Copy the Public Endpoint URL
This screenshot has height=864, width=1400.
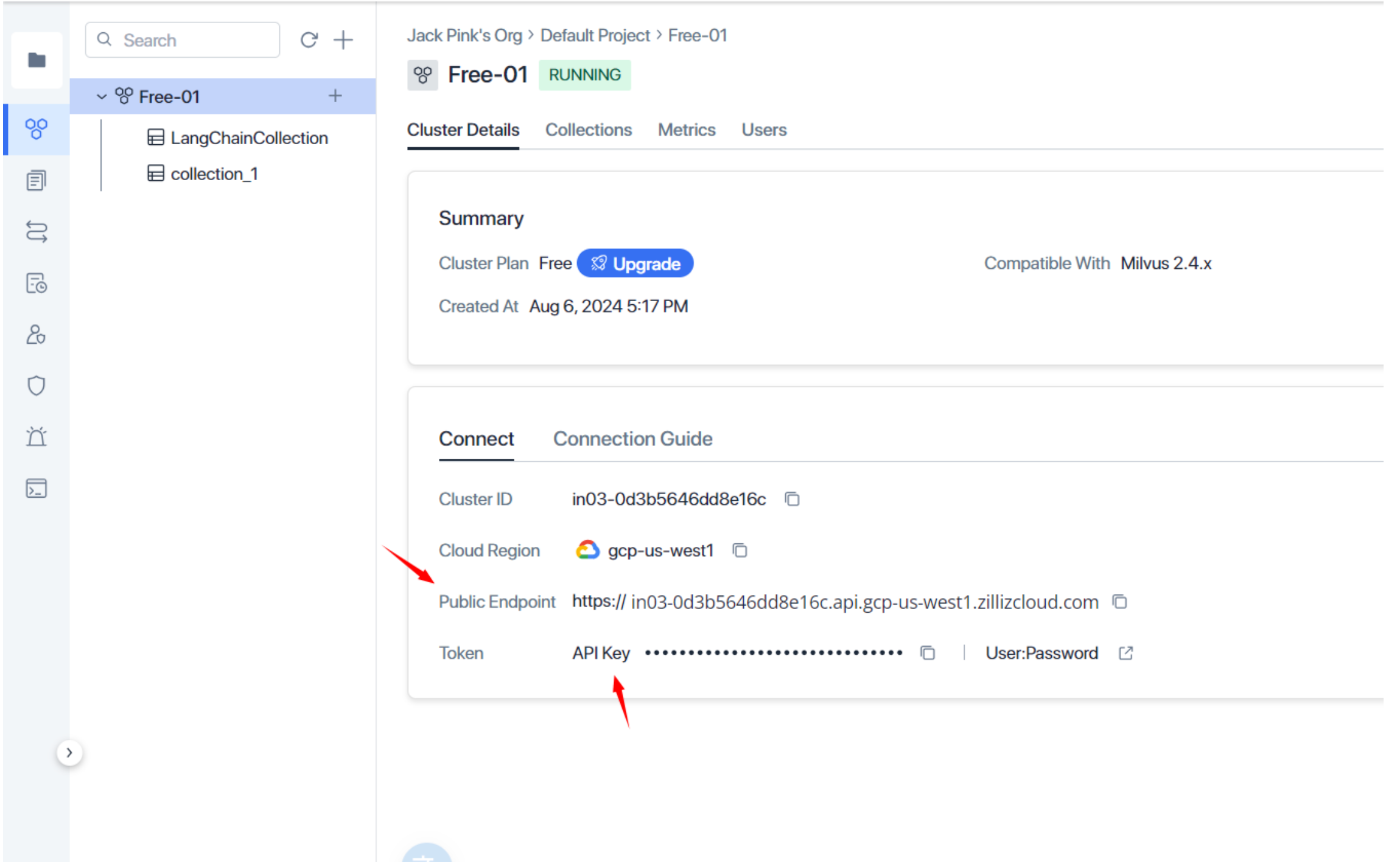pos(1120,602)
